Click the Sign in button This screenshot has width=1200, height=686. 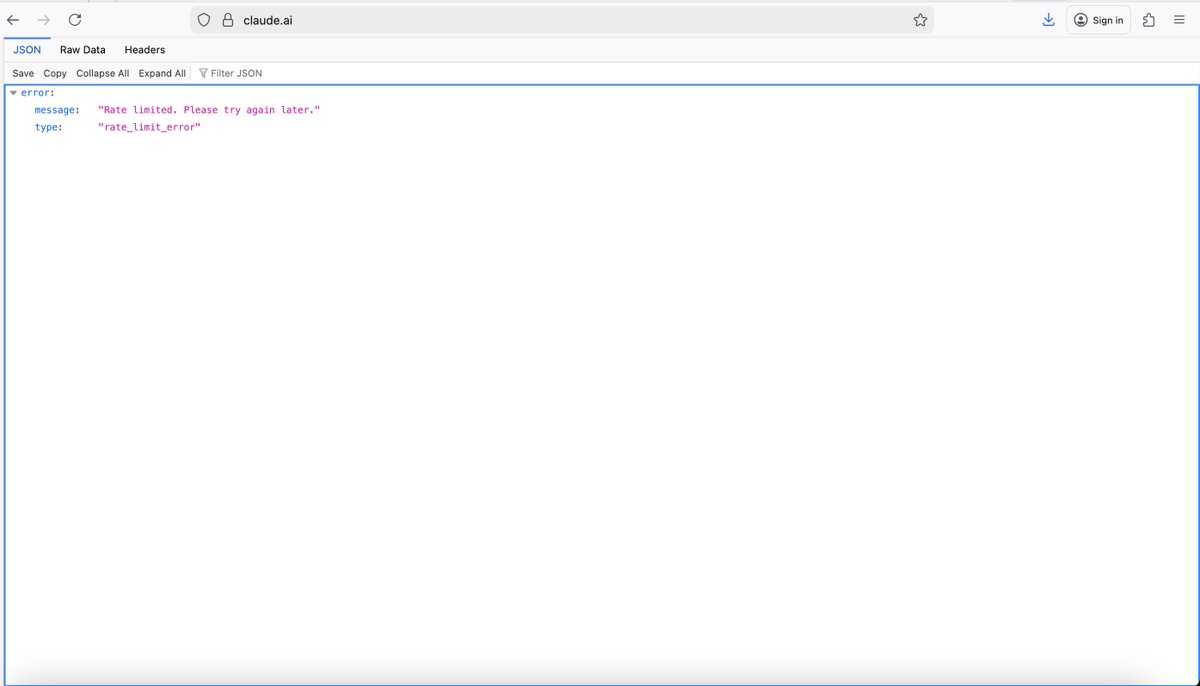pos(1098,20)
